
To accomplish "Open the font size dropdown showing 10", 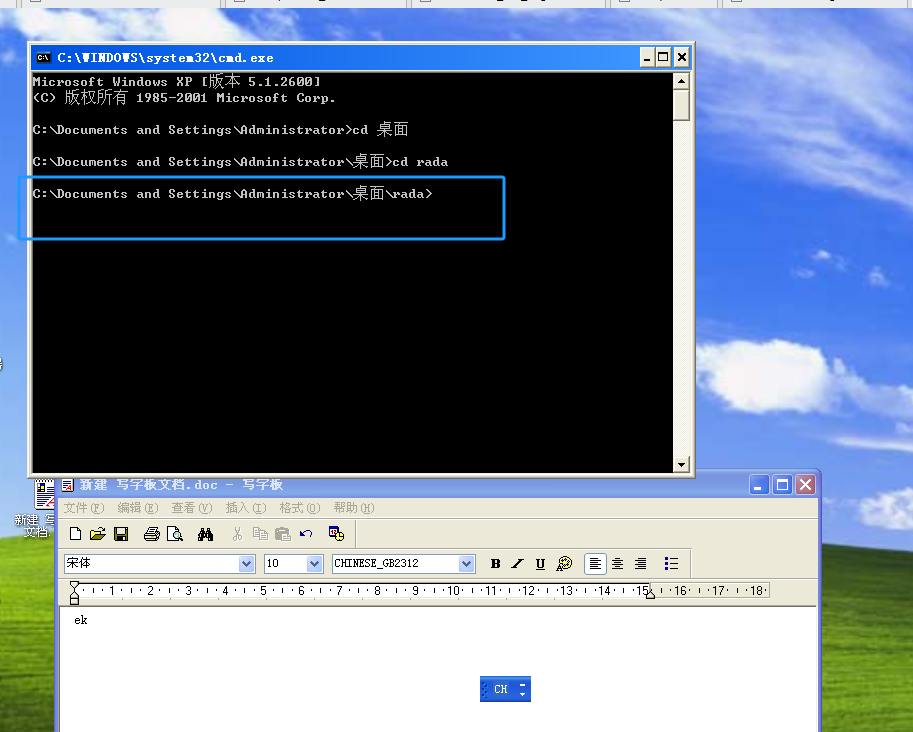I will click(314, 563).
